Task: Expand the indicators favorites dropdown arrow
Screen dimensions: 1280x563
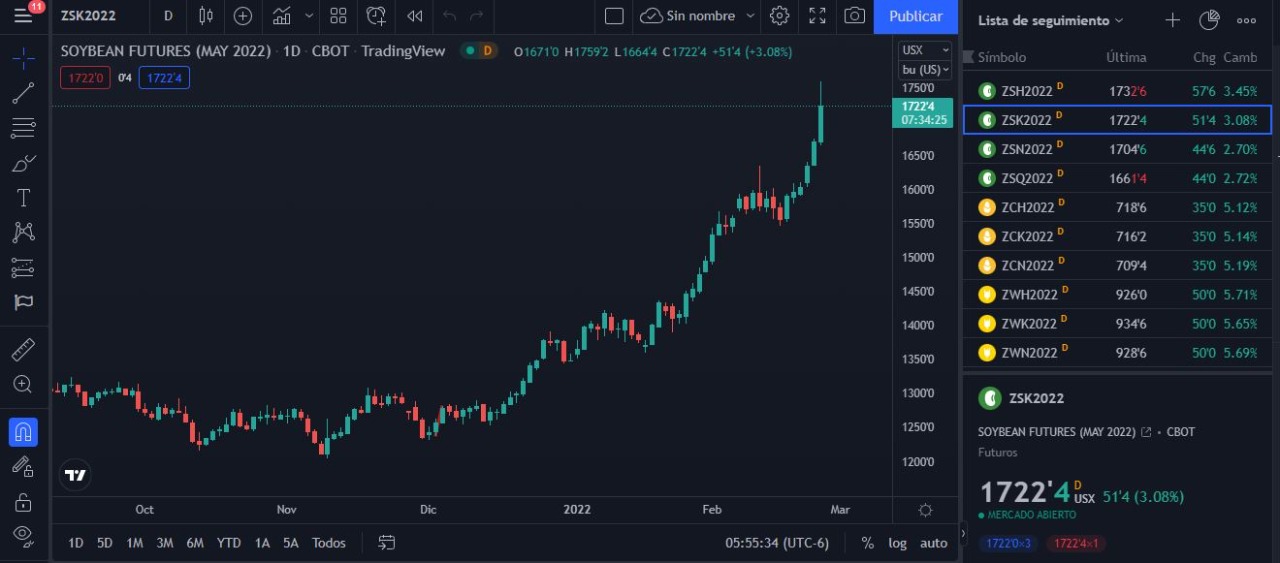Action: [309, 16]
